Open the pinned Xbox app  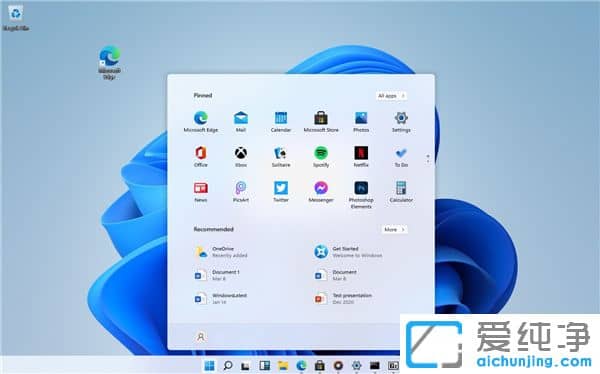click(x=241, y=157)
